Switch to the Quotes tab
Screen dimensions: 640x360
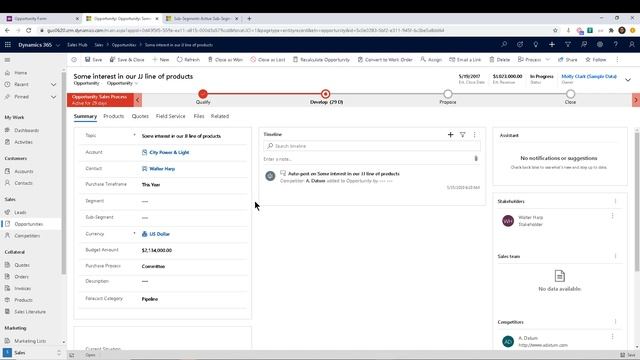pos(140,116)
